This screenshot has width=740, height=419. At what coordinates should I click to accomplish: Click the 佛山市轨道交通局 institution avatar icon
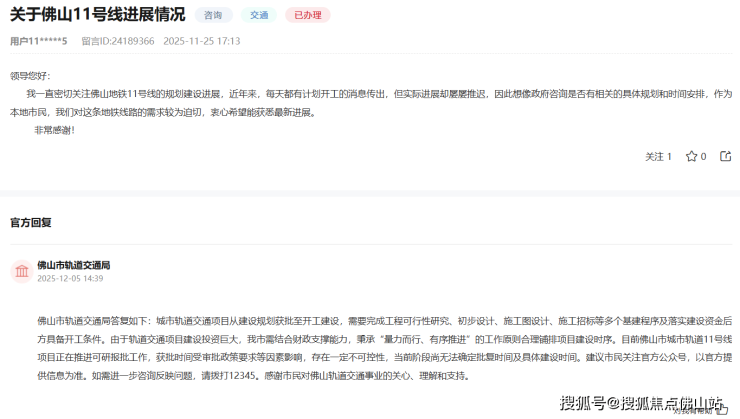click(x=22, y=271)
